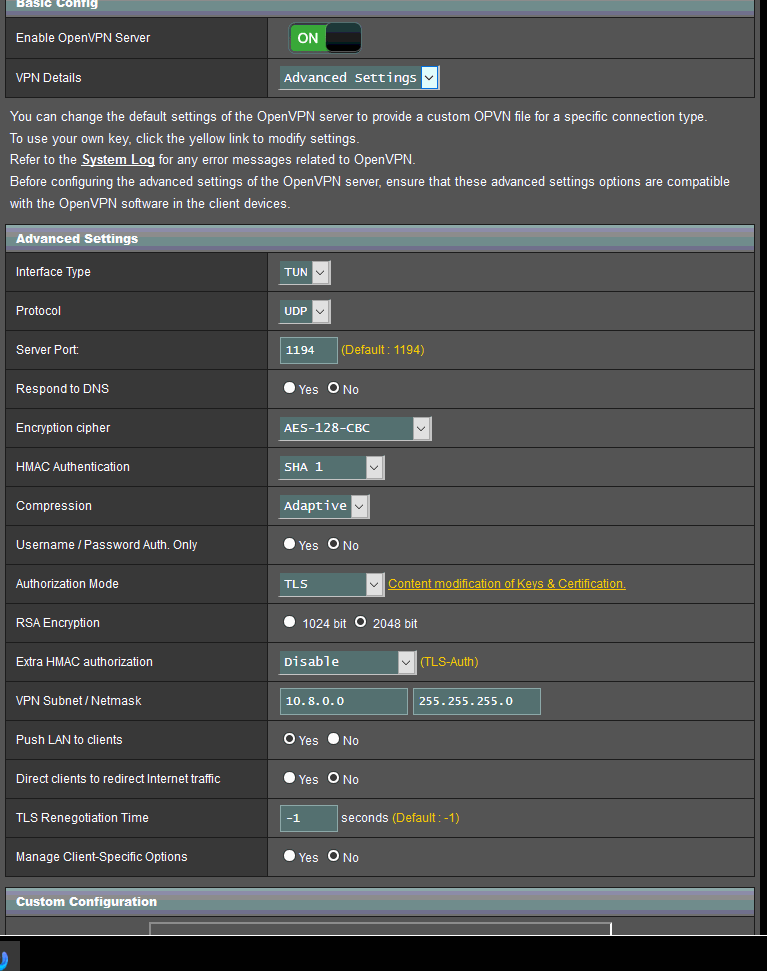The image size is (767, 971).
Task: Select Yes for redirect Internet traffic
Action: [290, 778]
